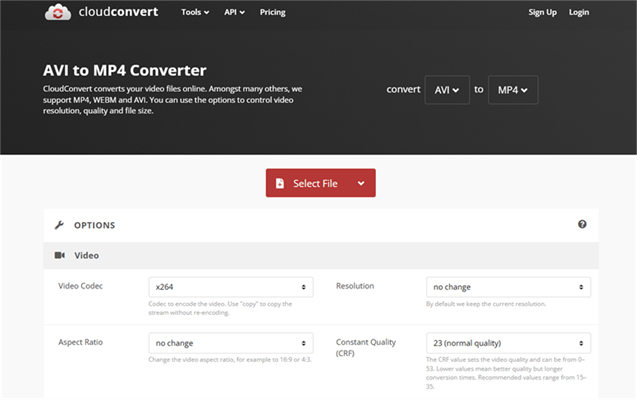This screenshot has width=637, height=400.
Task: Open the Video Codec x264 dropdown
Action: coord(231,287)
